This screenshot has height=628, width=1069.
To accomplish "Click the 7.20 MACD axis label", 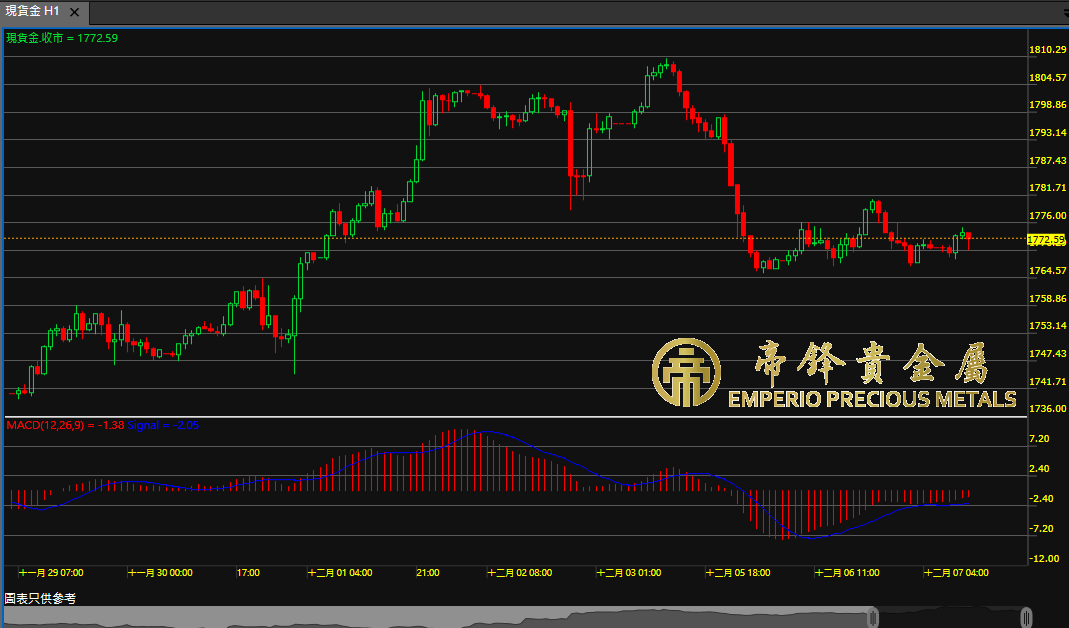I will point(1039,439).
